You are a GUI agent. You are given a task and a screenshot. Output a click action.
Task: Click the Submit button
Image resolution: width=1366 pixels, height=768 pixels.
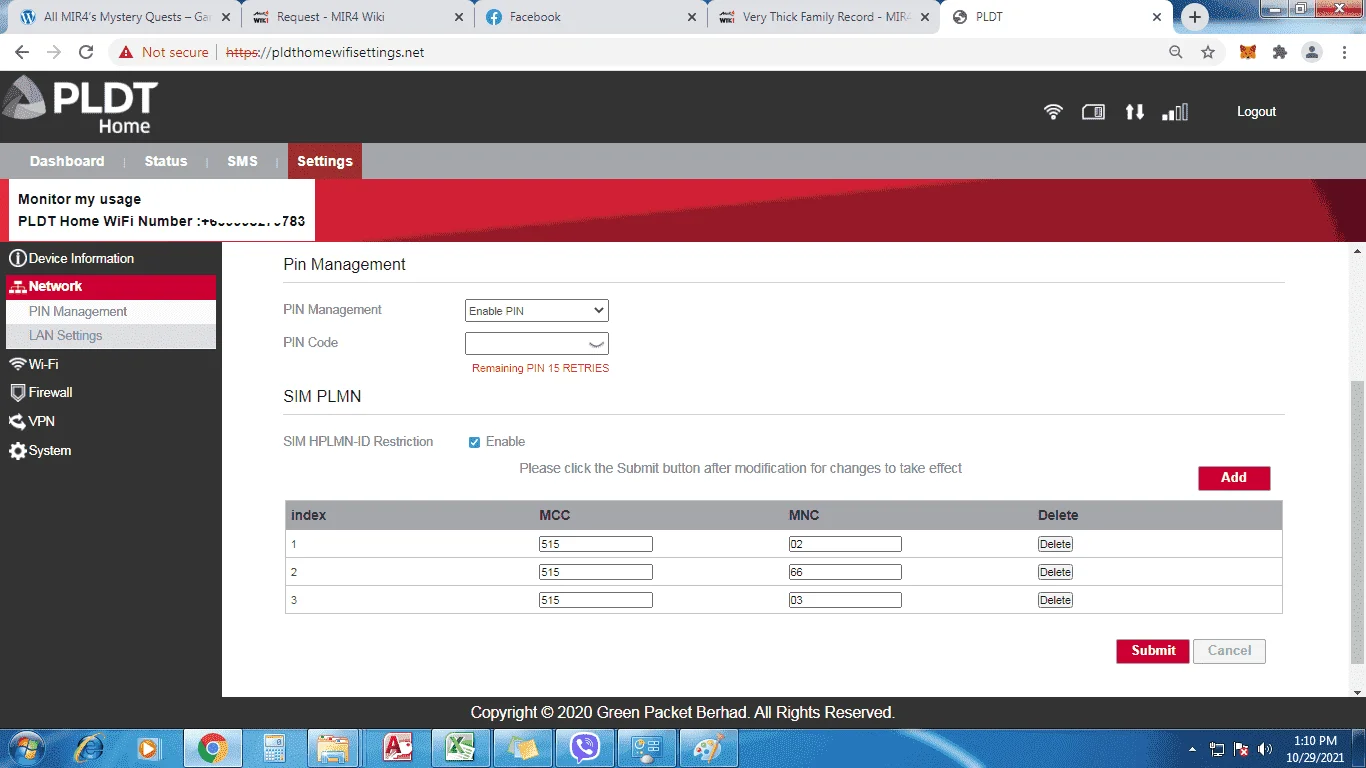tap(1153, 651)
